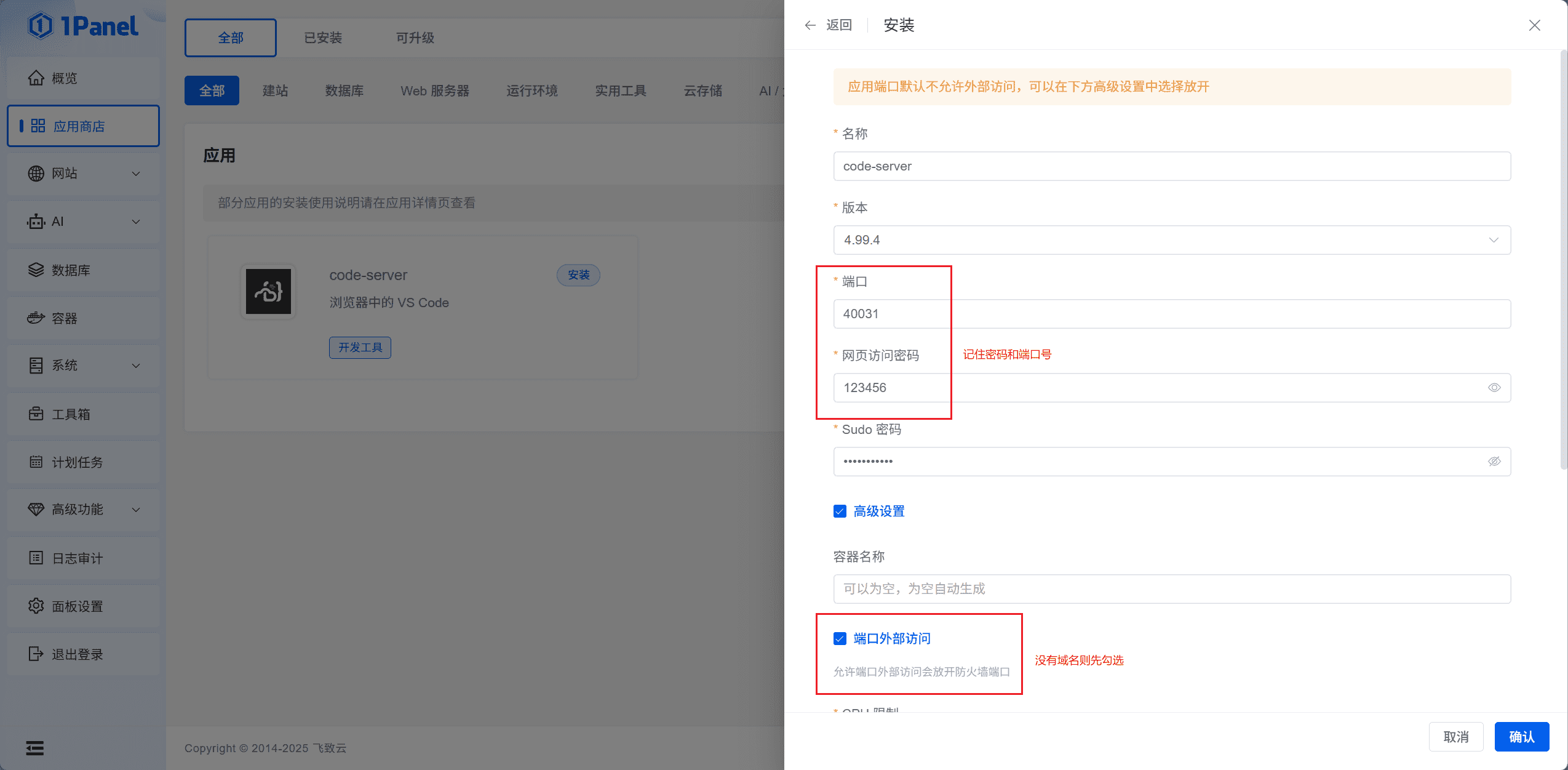This screenshot has width=1568, height=770.
Task: Click the 取消 button
Action: [x=1456, y=737]
